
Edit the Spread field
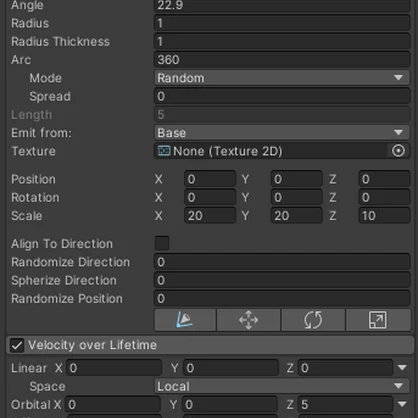click(x=282, y=96)
